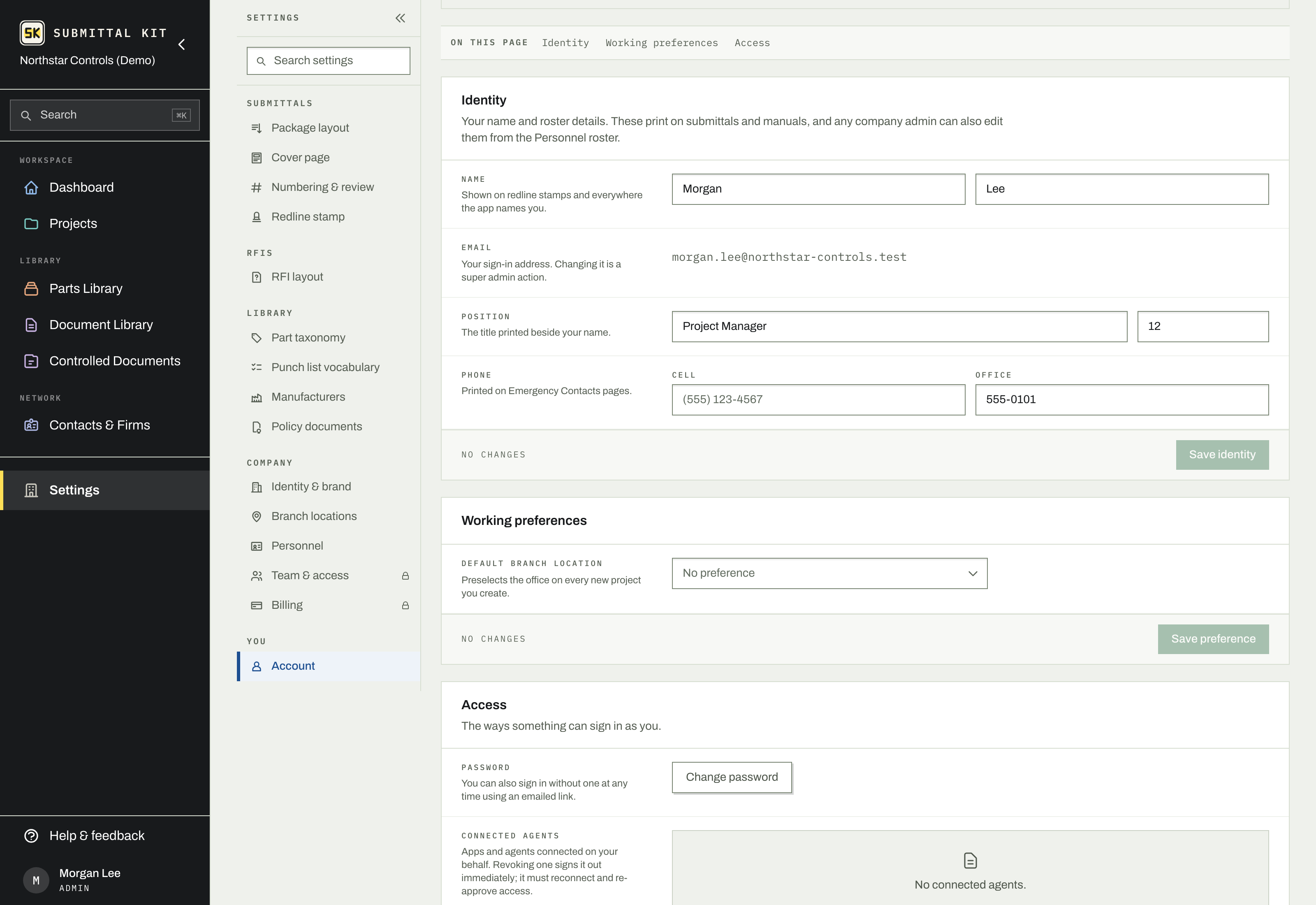This screenshot has height=905, width=1316.
Task: Click the Save preference button
Action: point(1213,639)
